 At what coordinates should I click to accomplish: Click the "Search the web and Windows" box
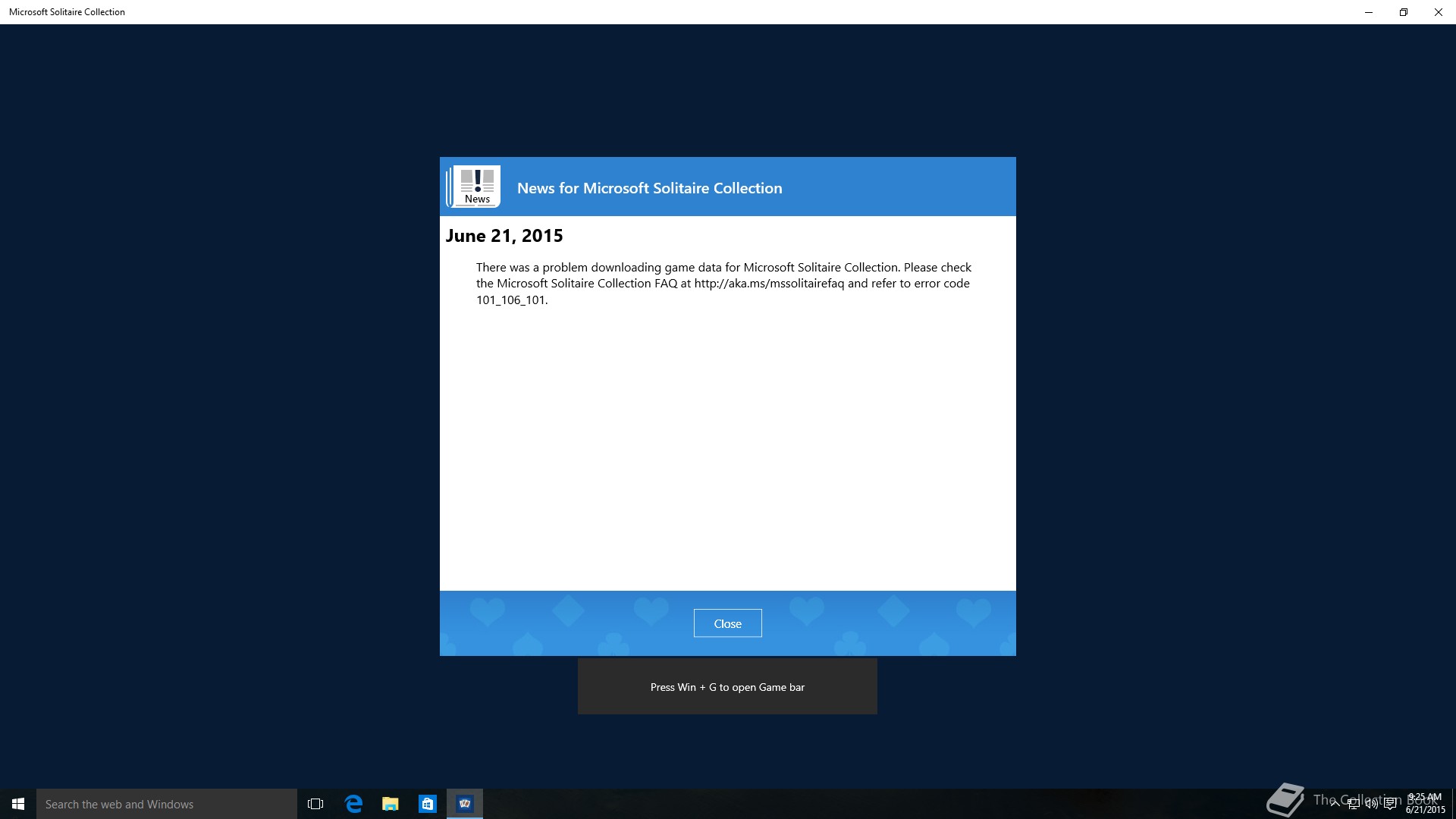click(167, 804)
